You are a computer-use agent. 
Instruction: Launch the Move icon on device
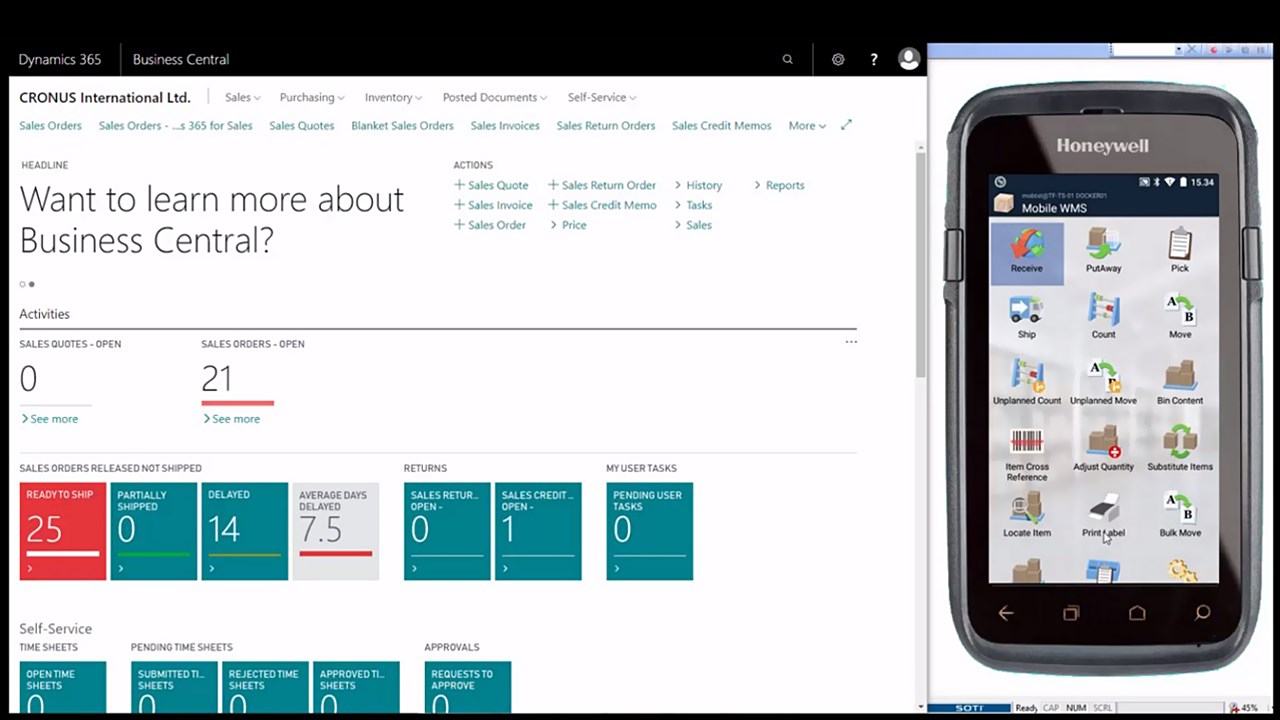pyautogui.click(x=1180, y=317)
